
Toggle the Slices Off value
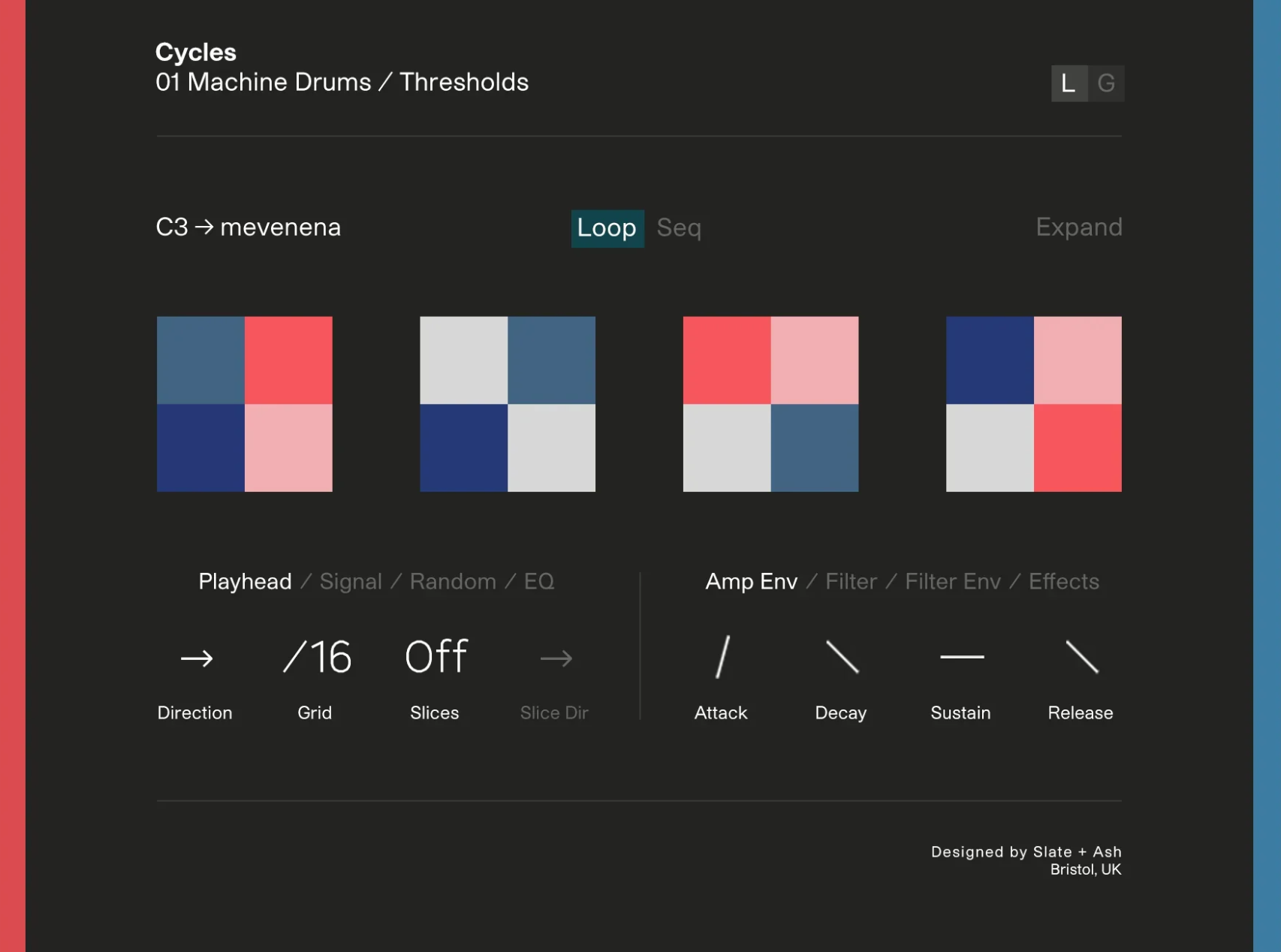(436, 657)
